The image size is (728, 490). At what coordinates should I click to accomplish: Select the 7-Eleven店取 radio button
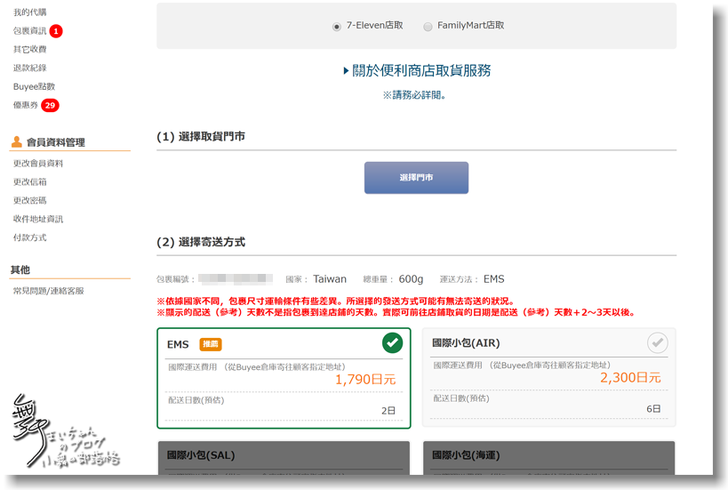pyautogui.click(x=337, y=26)
